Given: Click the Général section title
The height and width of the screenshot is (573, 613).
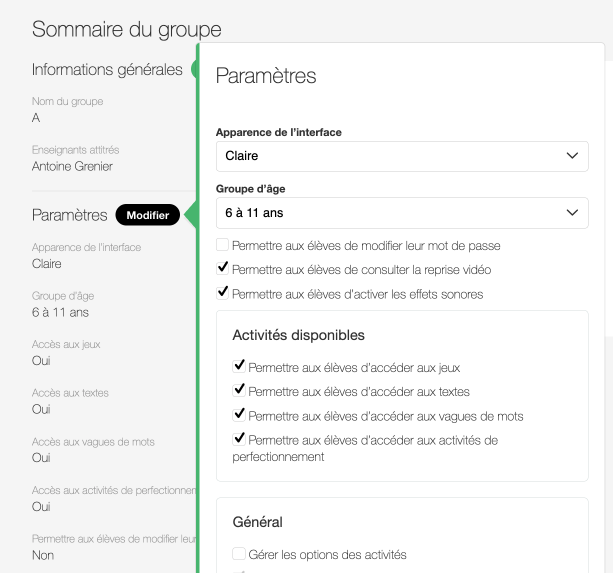Looking at the screenshot, I should 257,521.
